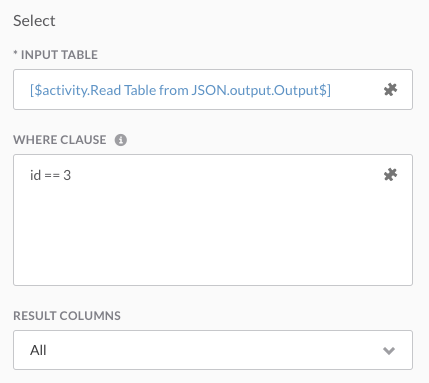Click the required asterisk beside INPUT TABLE
Screen dimensions: 429x383
click(x=15, y=53)
